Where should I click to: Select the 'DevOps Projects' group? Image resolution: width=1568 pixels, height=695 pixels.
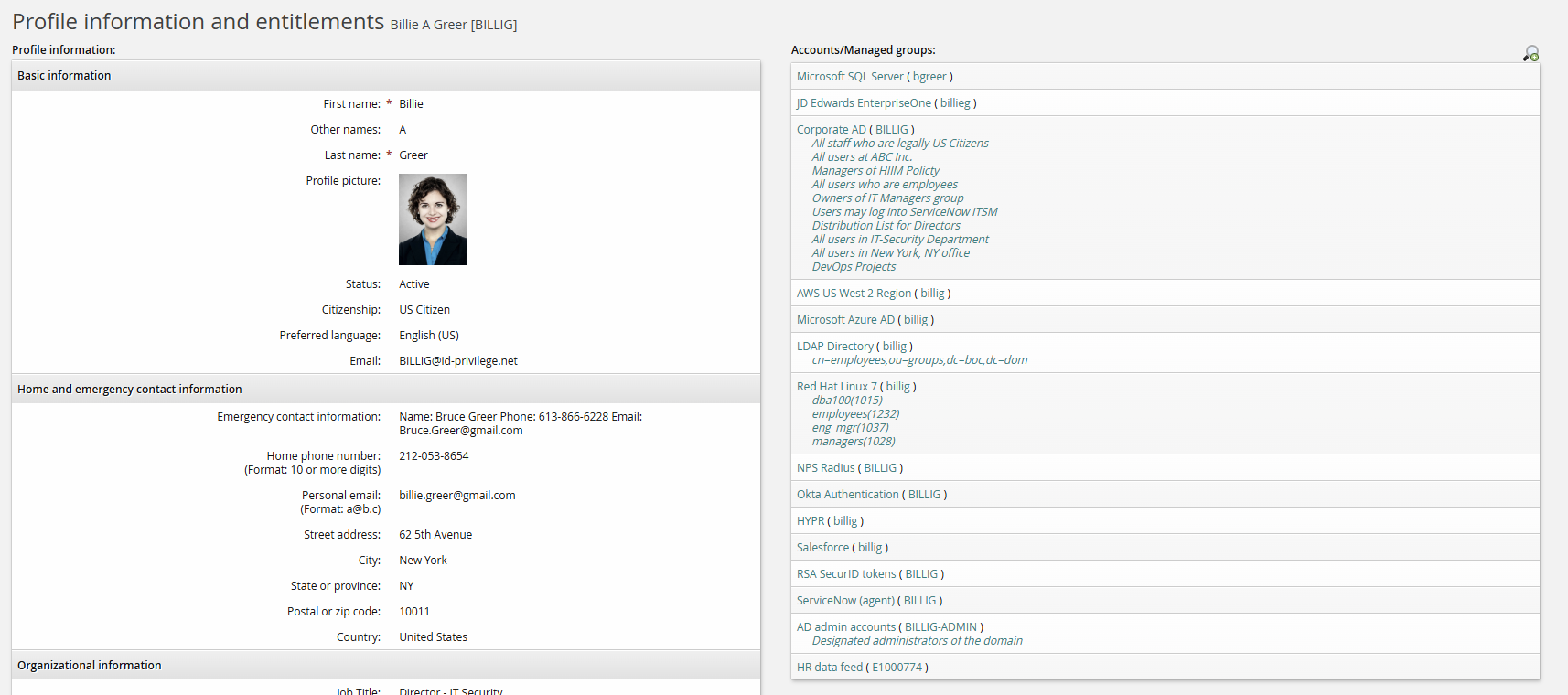(x=854, y=267)
